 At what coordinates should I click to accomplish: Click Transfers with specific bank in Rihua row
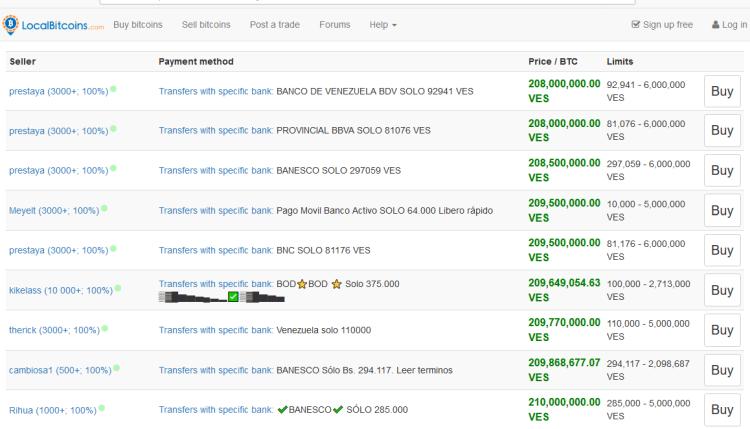point(216,410)
